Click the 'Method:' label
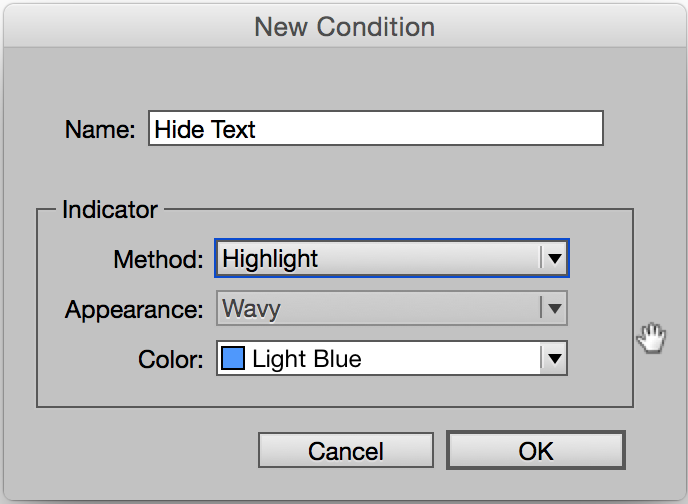The image size is (688, 504). pyautogui.click(x=158, y=259)
